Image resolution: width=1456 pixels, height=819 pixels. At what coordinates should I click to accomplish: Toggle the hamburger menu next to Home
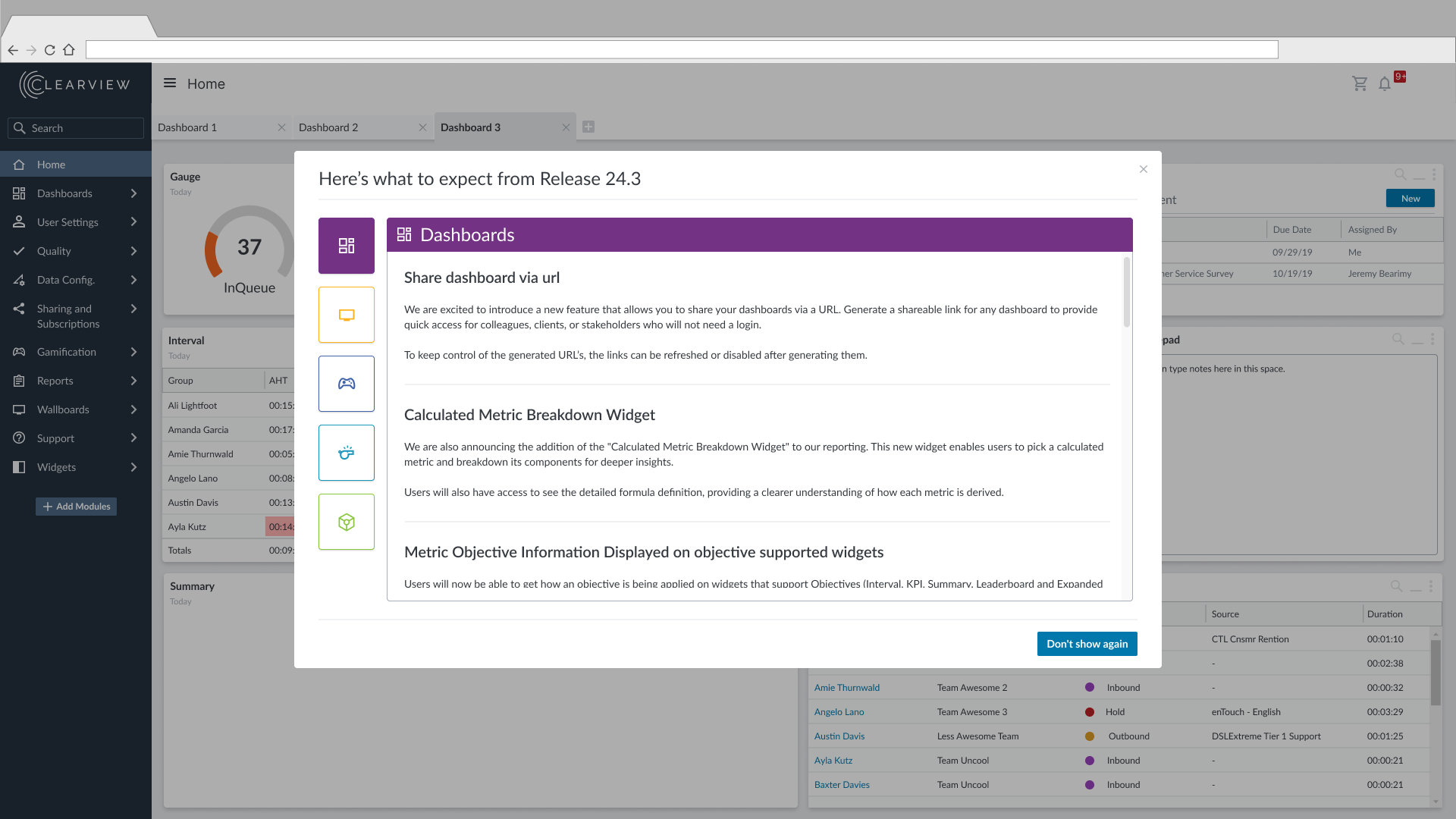click(x=170, y=83)
